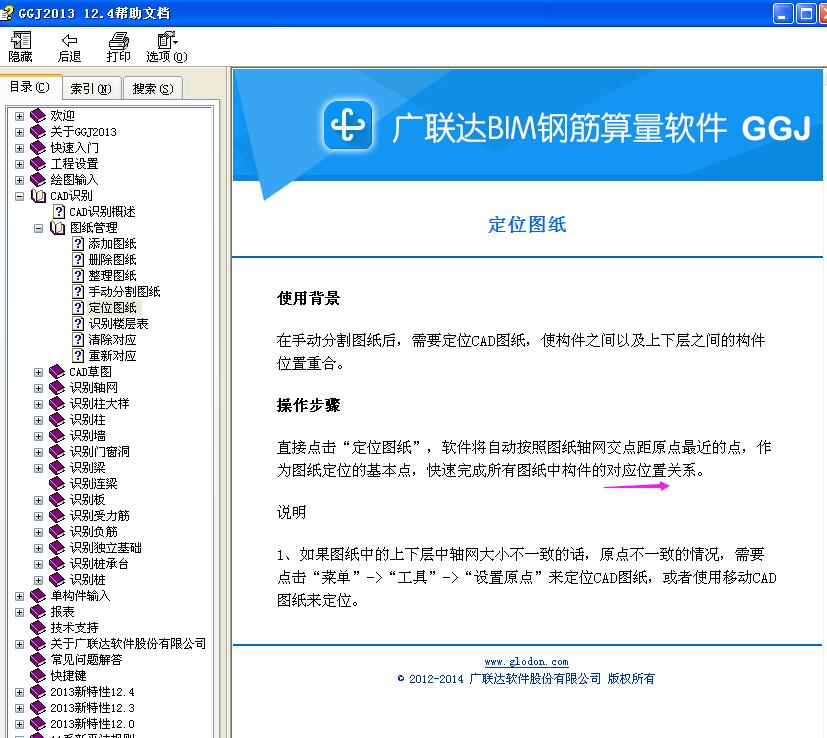
Task: Minimize the help document window
Action: click(x=783, y=13)
